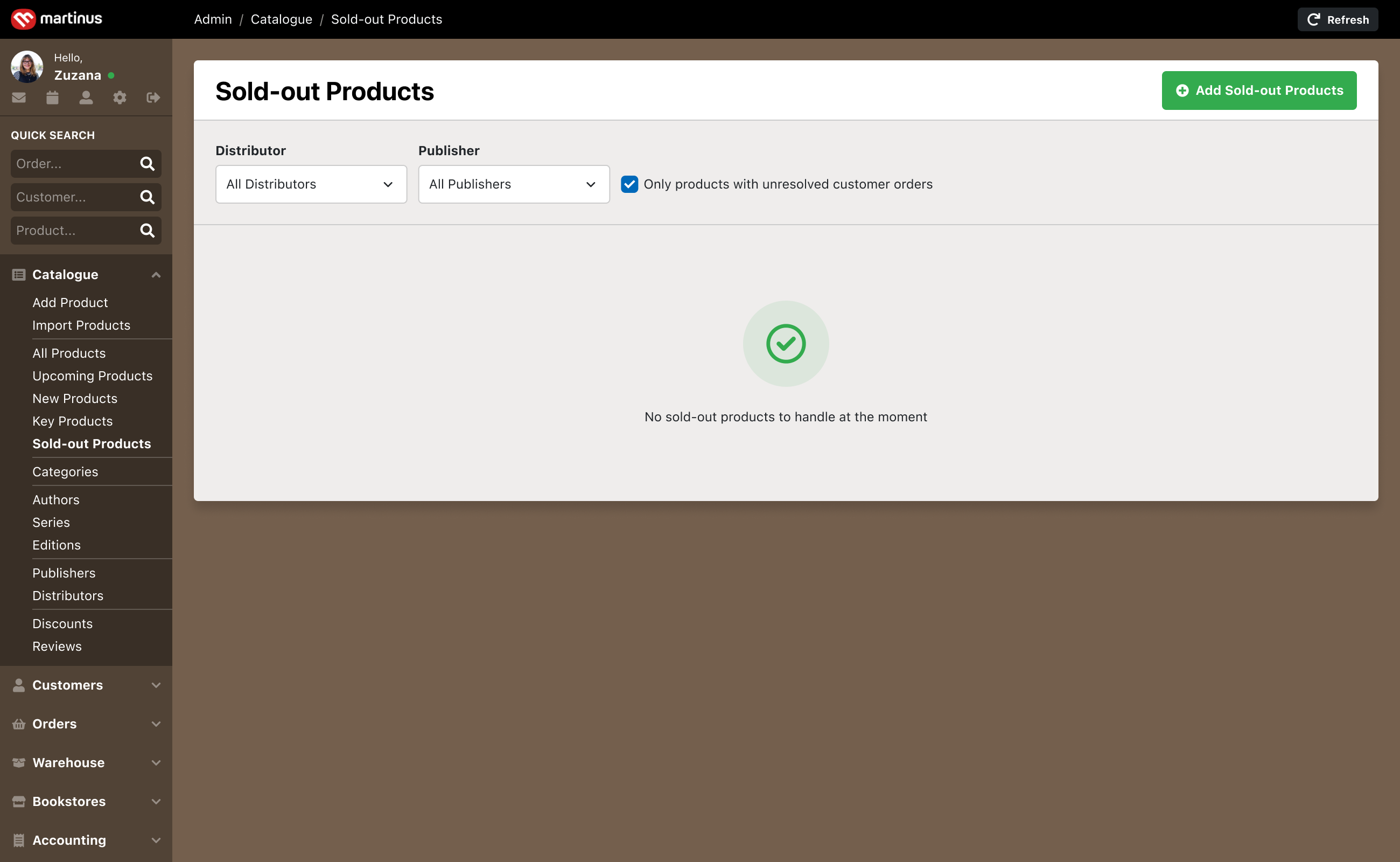This screenshot has height=862, width=1400.
Task: Click the Catalogue breadcrumb link
Action: coord(282,19)
